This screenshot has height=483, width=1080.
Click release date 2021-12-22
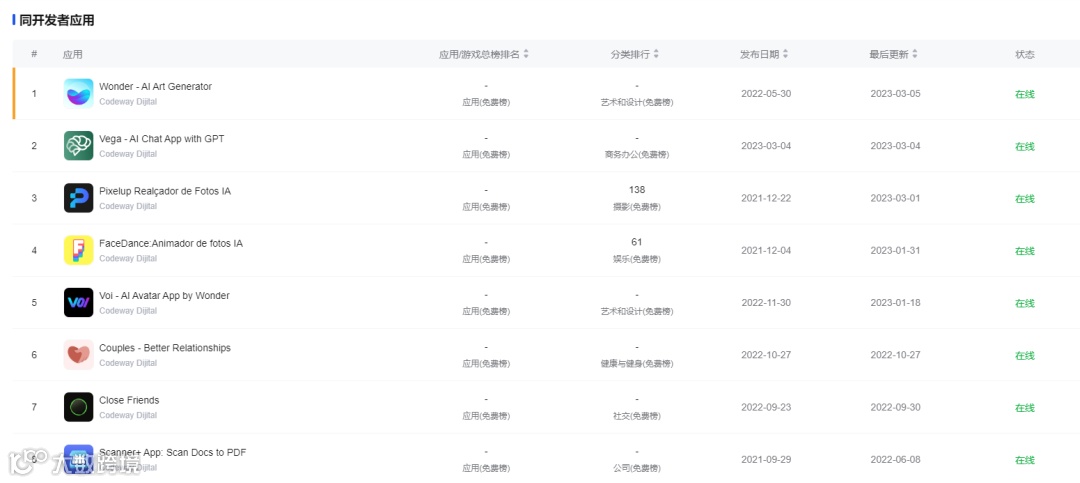[766, 198]
